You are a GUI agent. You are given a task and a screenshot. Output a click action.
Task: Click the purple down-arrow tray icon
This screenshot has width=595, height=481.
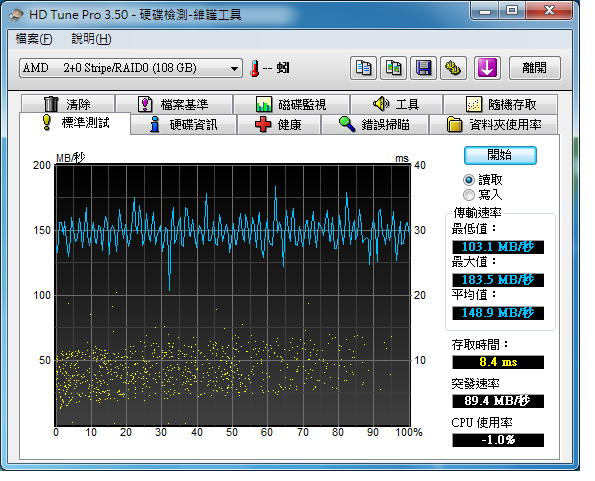487,68
